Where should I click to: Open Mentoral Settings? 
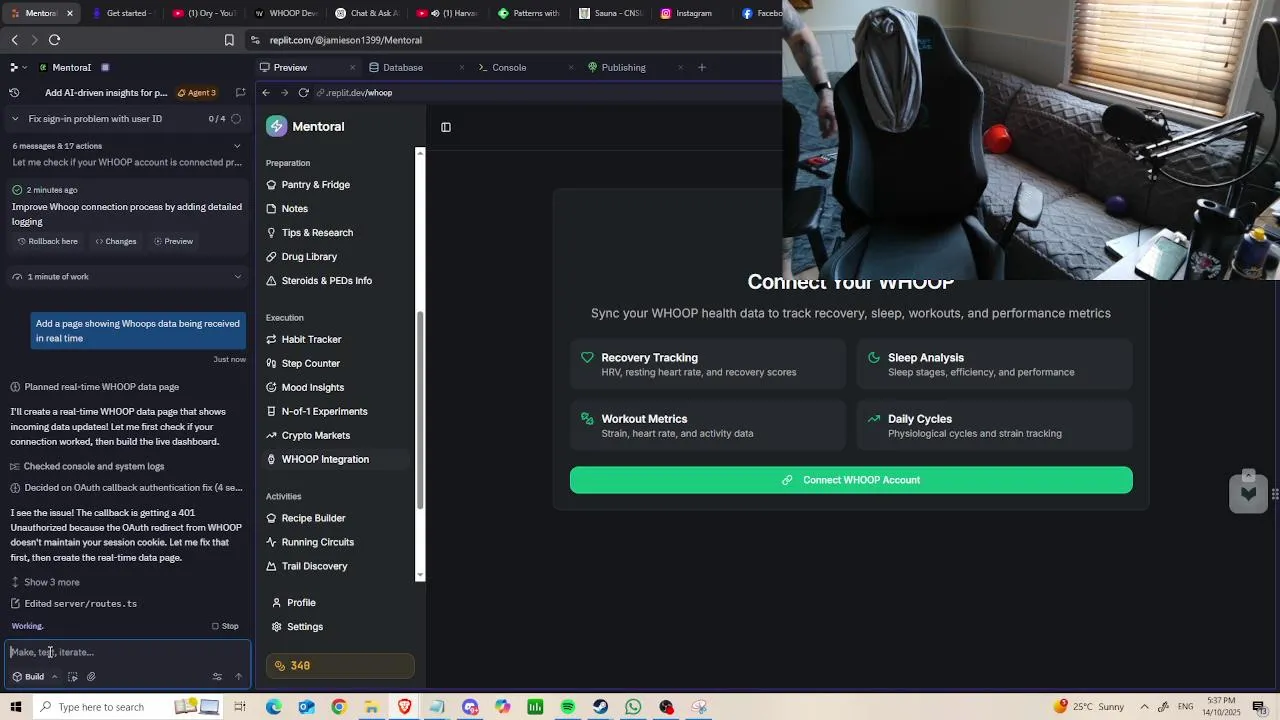[x=297, y=627]
